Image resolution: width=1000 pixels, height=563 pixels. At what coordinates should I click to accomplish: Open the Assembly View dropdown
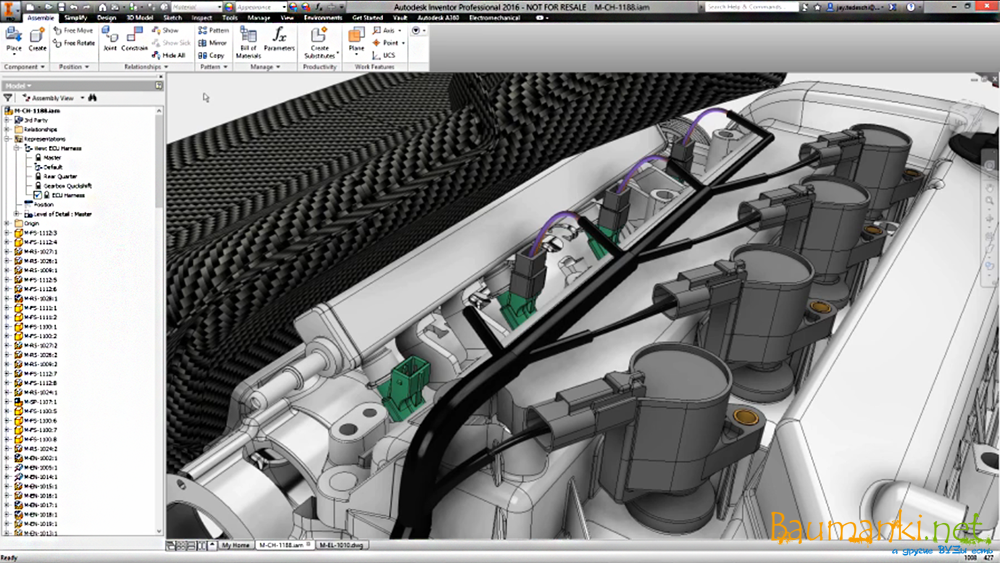[x=53, y=98]
